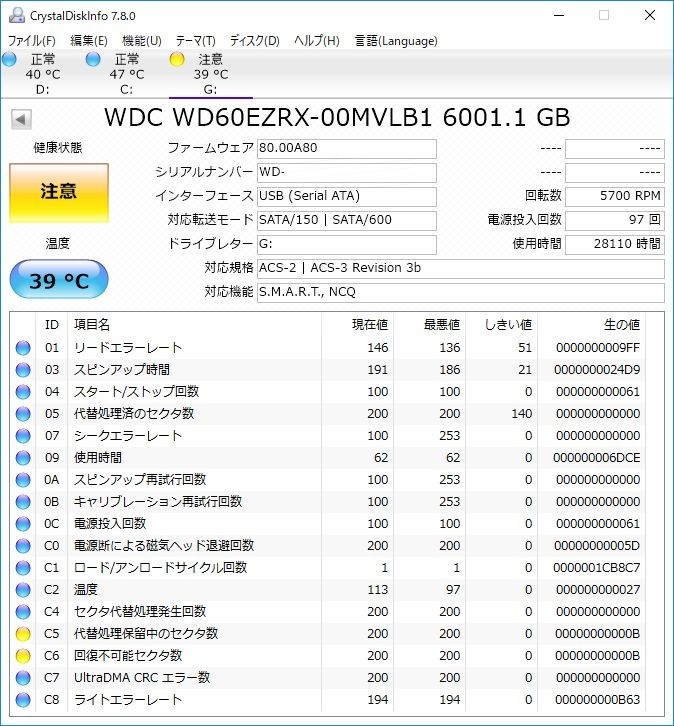Screen dimensions: 674x726
Task: Click the blue status orb for disk D:
Action: tap(9, 59)
